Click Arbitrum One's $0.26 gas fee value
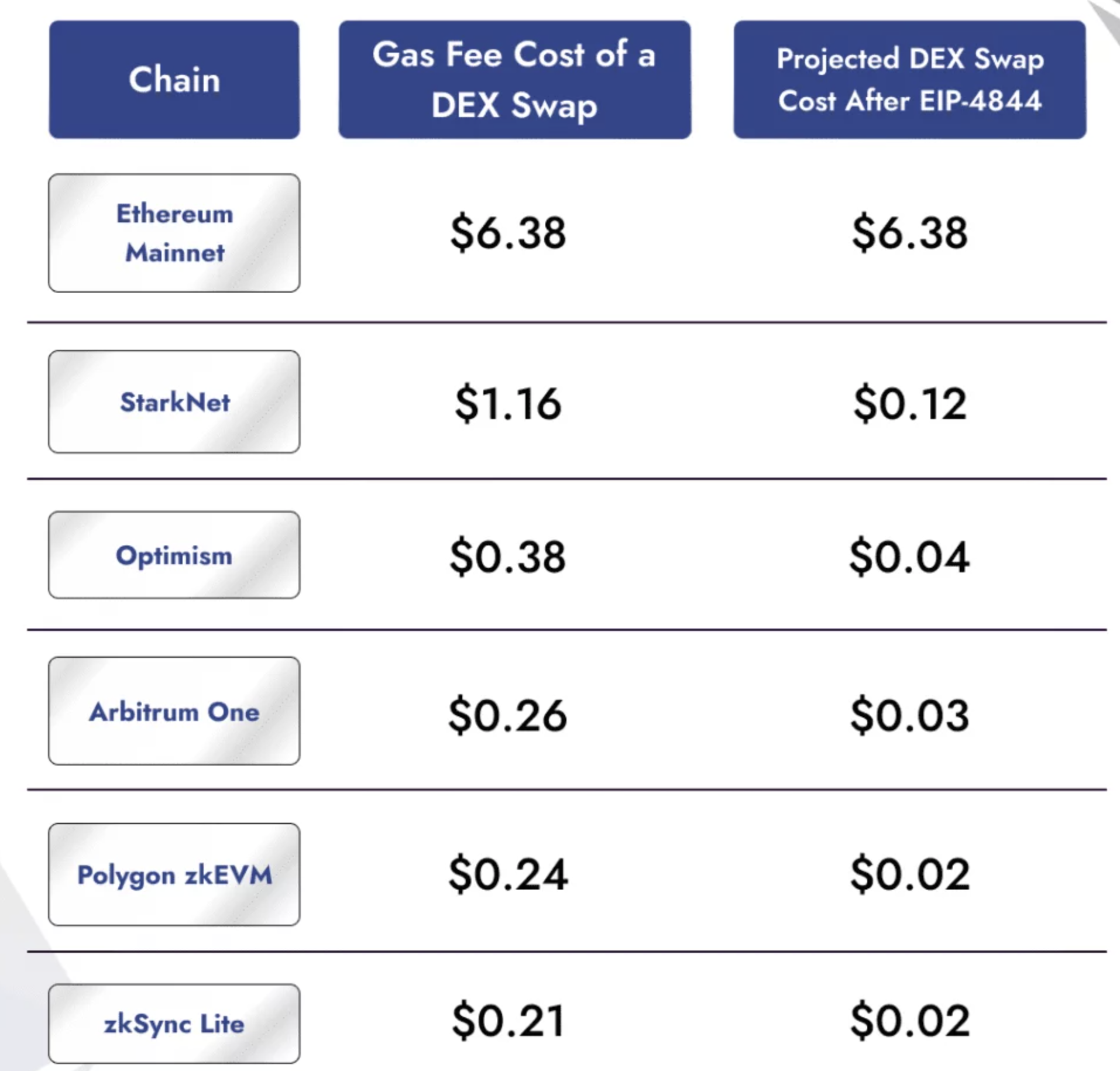Image resolution: width=1120 pixels, height=1071 pixels. pos(508,715)
